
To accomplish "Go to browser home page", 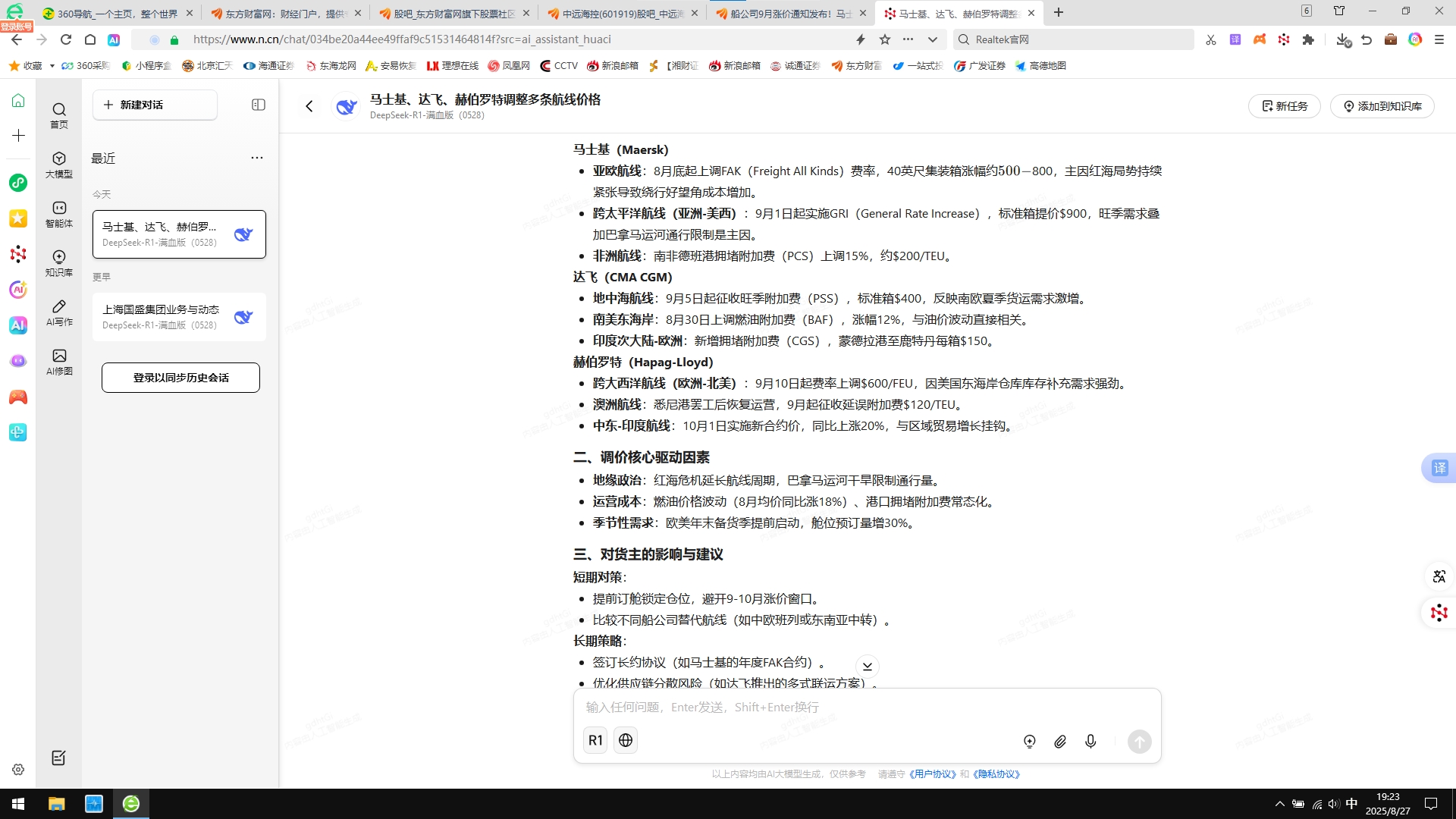I will pyautogui.click(x=90, y=39).
